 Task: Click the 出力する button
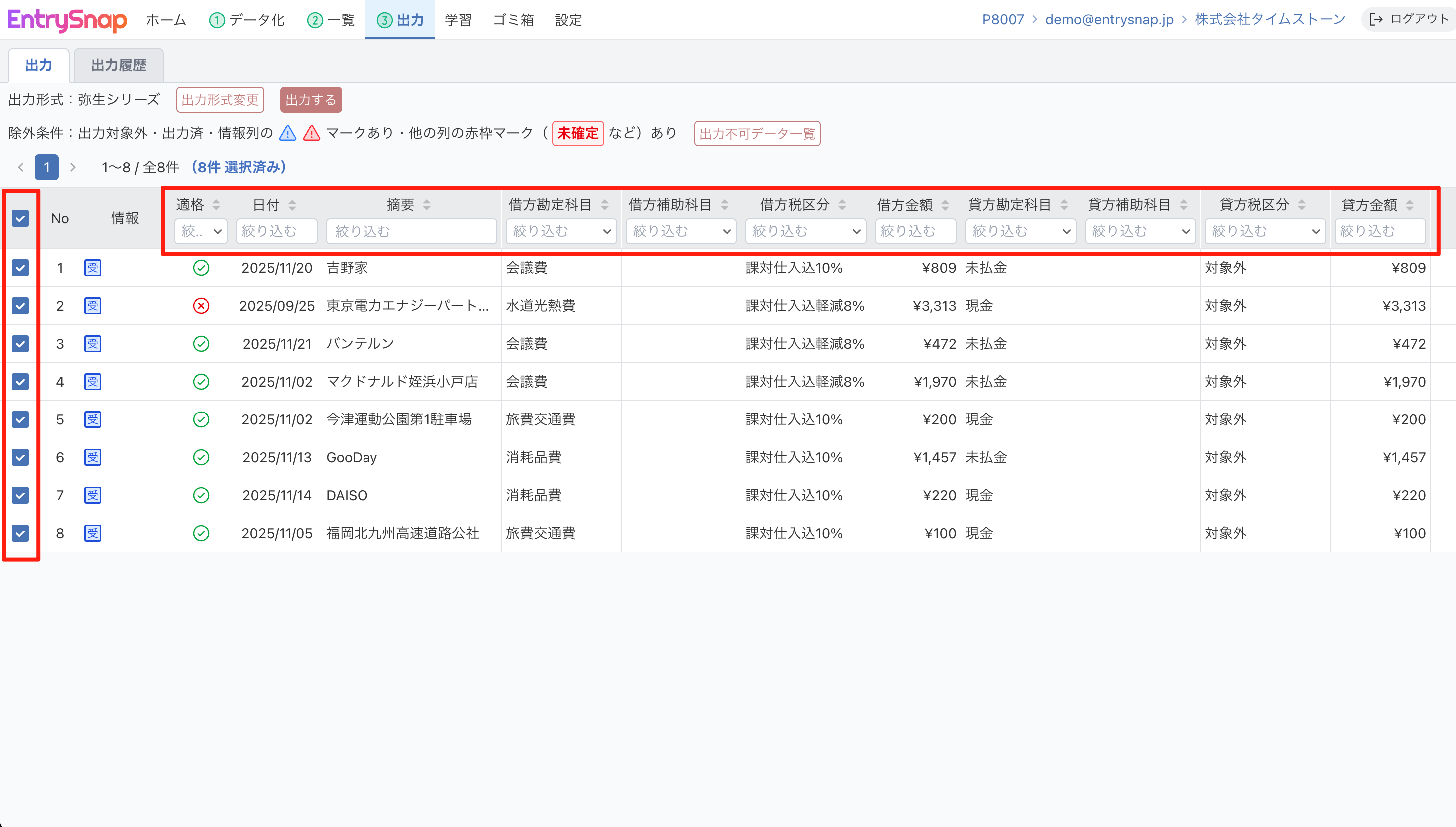[311, 100]
